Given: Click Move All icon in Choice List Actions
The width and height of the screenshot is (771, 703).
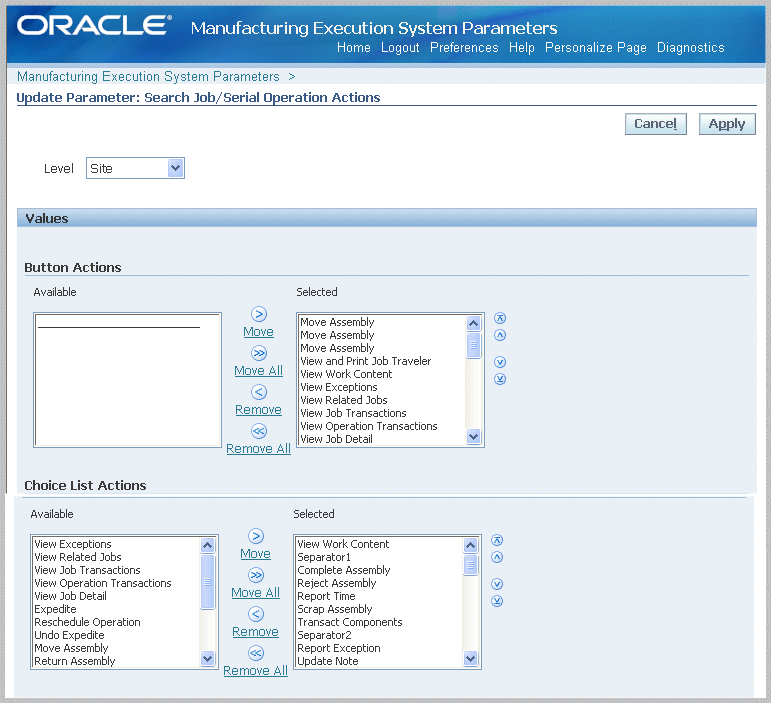Looking at the screenshot, I should click(256, 575).
